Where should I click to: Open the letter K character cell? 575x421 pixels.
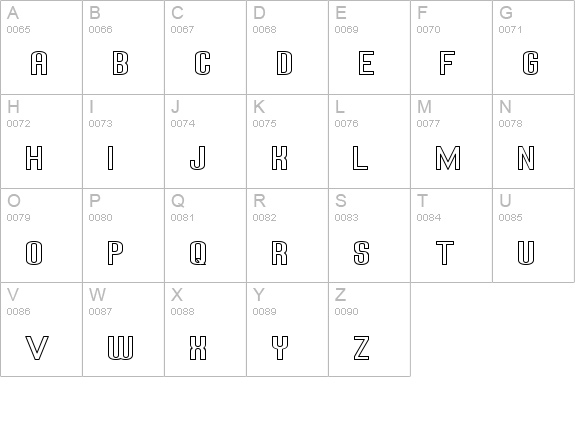pyautogui.click(x=288, y=142)
